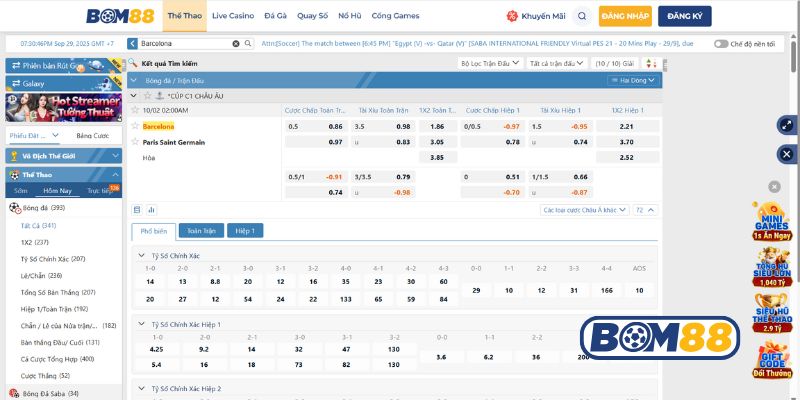This screenshot has width=800, height=400.
Task: Switch to the Toàn Trận tab
Action: 202,230
